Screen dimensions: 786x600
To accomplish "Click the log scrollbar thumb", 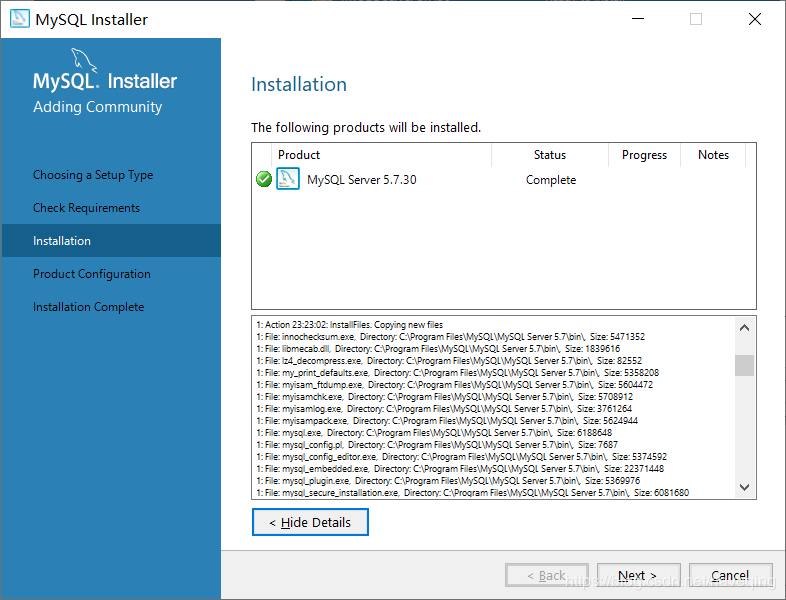I will pyautogui.click(x=744, y=365).
